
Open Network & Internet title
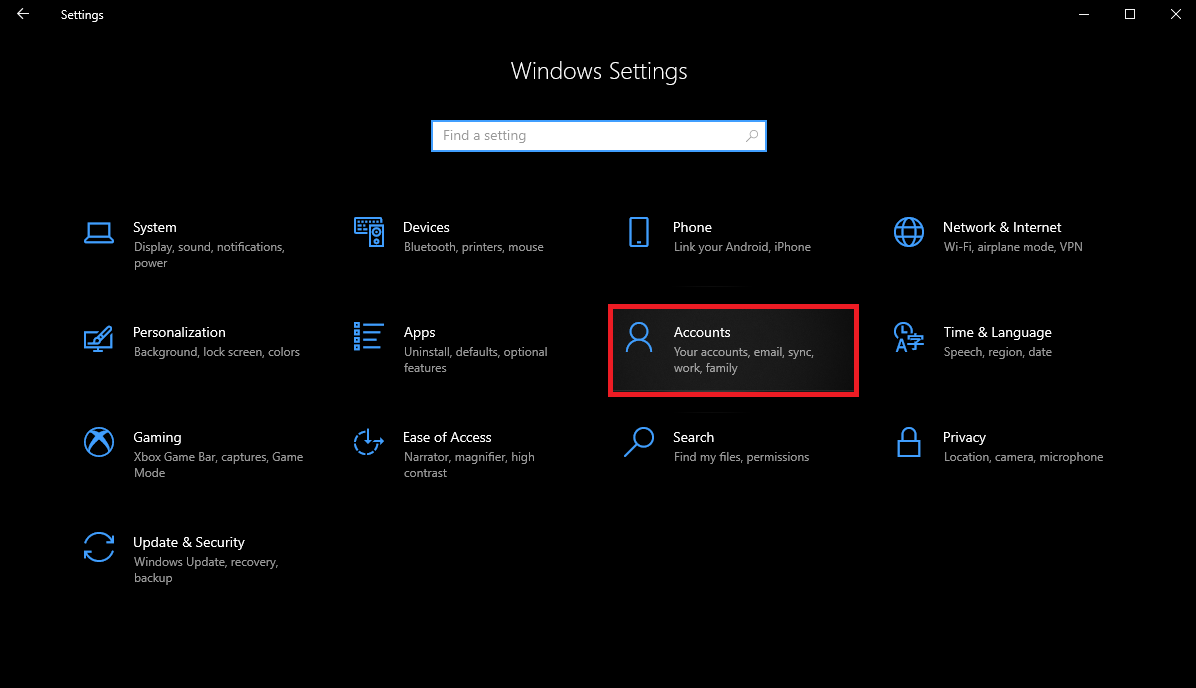tap(1002, 227)
